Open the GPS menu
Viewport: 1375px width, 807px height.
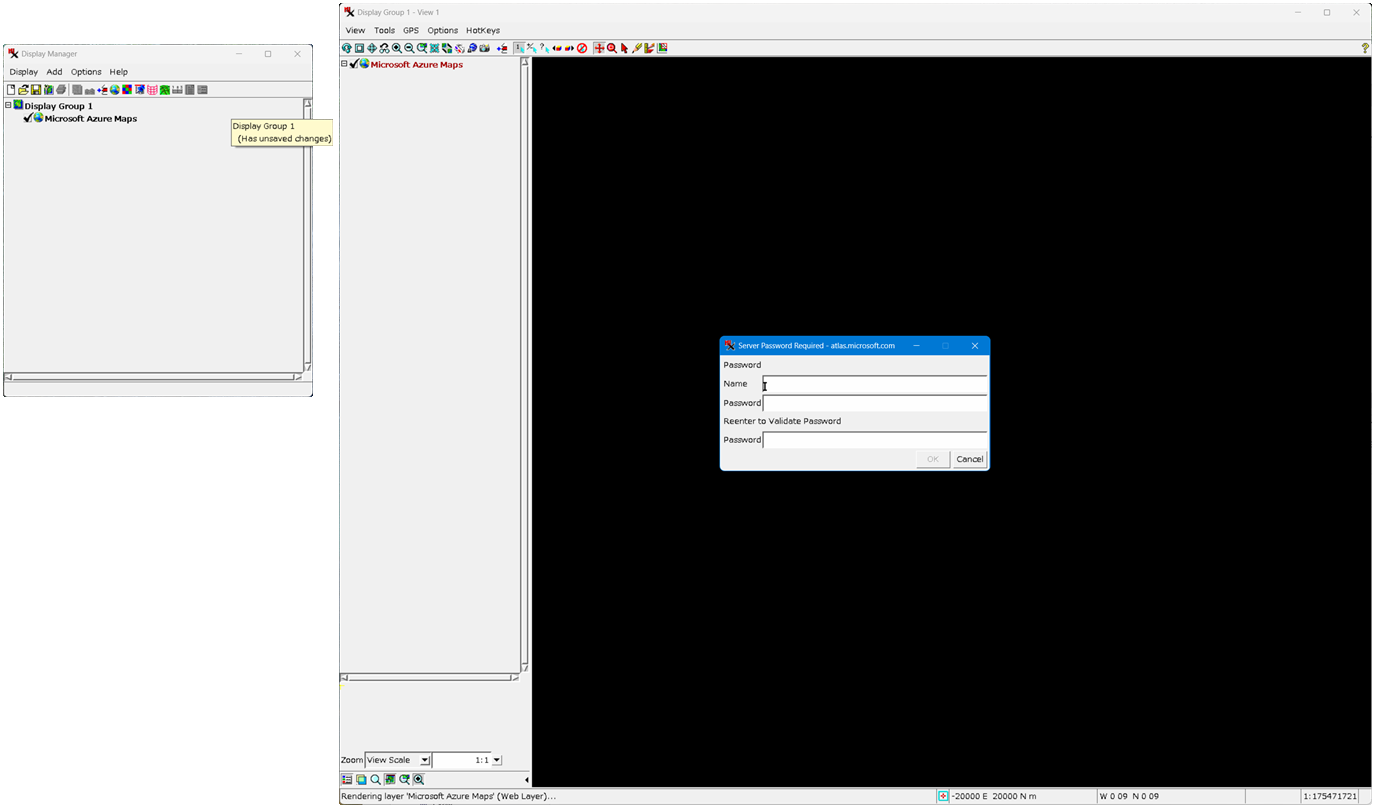(411, 30)
